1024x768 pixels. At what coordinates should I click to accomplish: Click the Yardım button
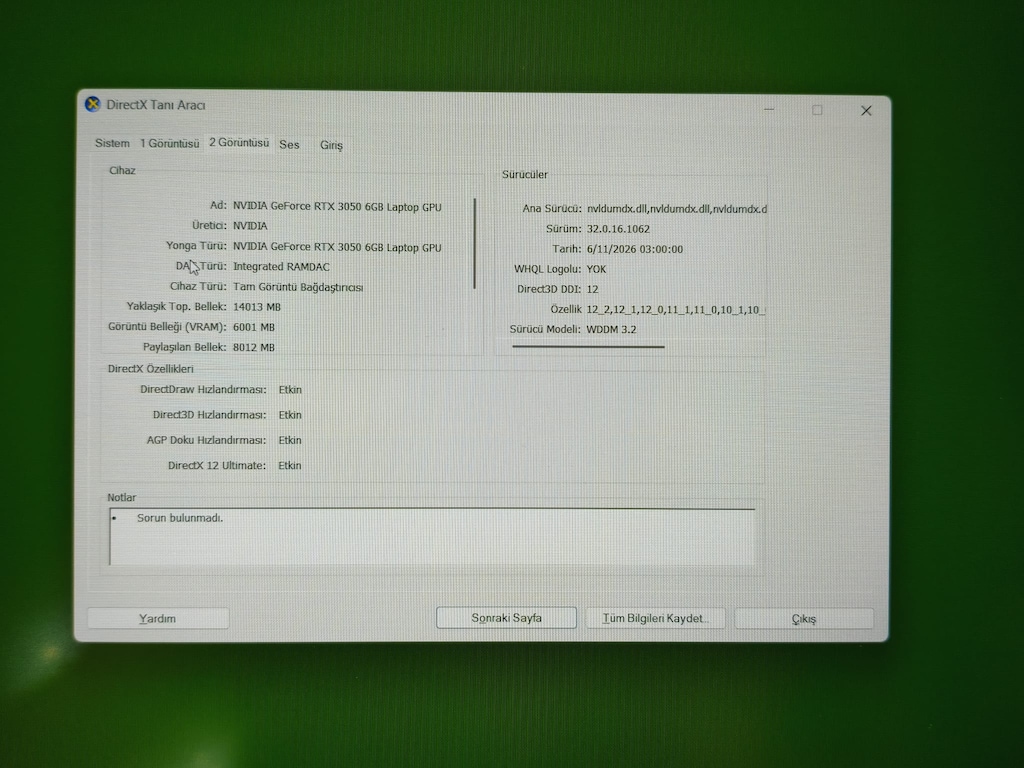point(157,618)
